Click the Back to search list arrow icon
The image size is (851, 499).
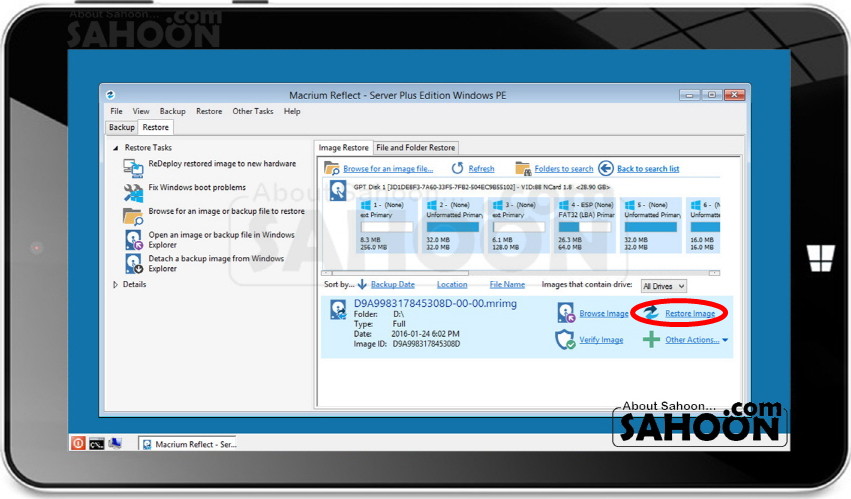pos(606,168)
